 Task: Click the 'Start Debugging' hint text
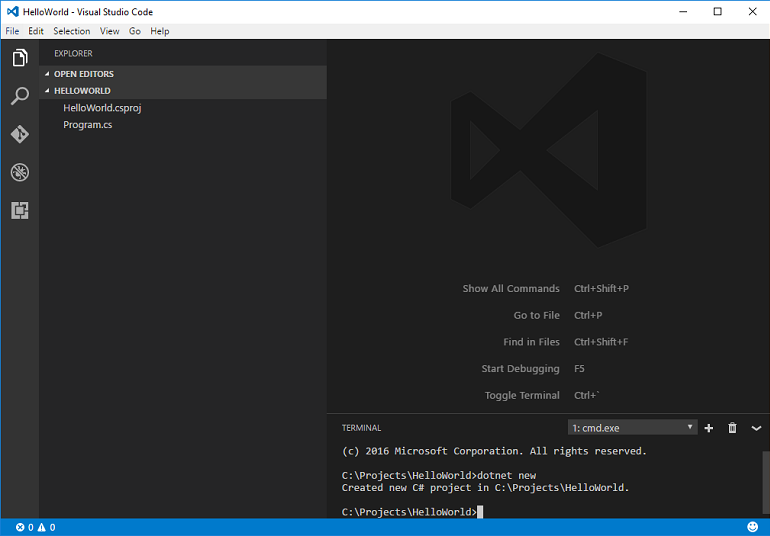point(520,368)
